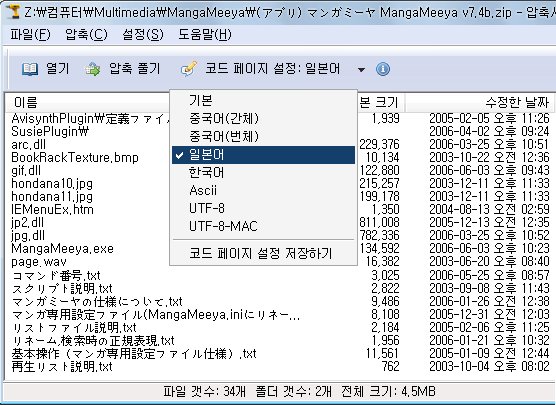Image resolution: width=556 pixels, height=405 pixels.
Task: Open the 도움말(H) menu
Action: (x=205, y=35)
